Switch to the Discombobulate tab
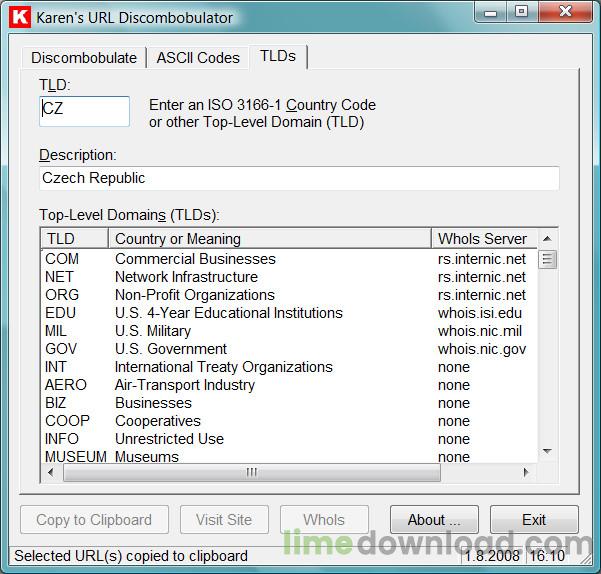Image resolution: width=601 pixels, height=574 pixels. (x=84, y=58)
